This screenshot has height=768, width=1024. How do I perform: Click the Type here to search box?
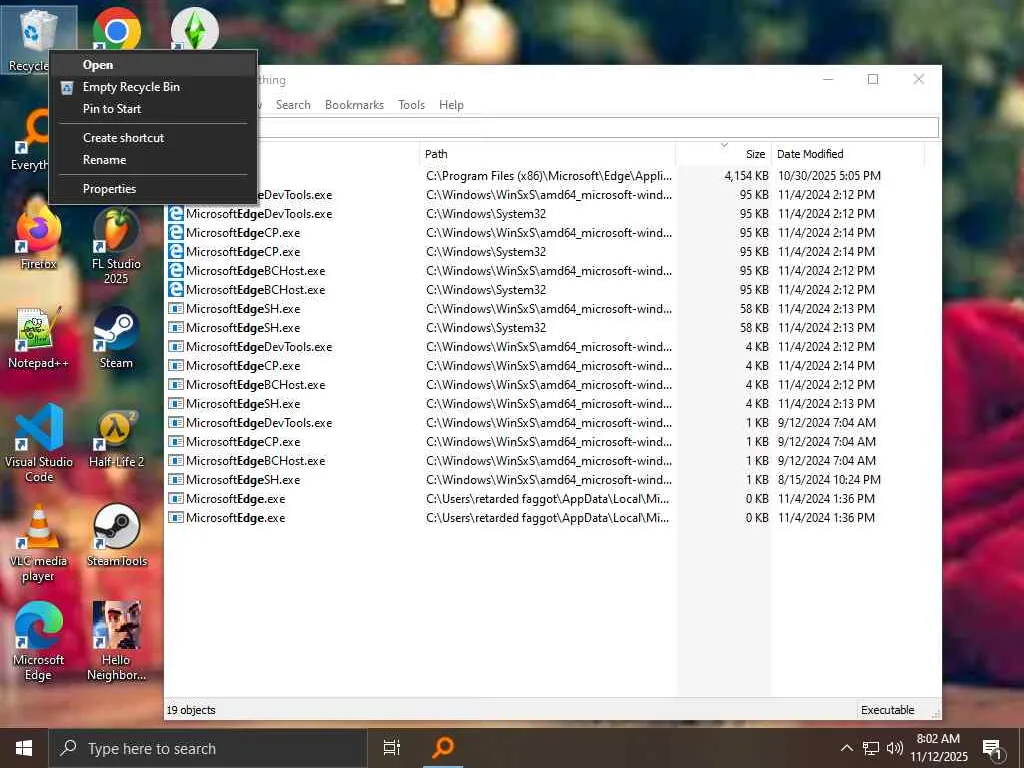click(208, 748)
